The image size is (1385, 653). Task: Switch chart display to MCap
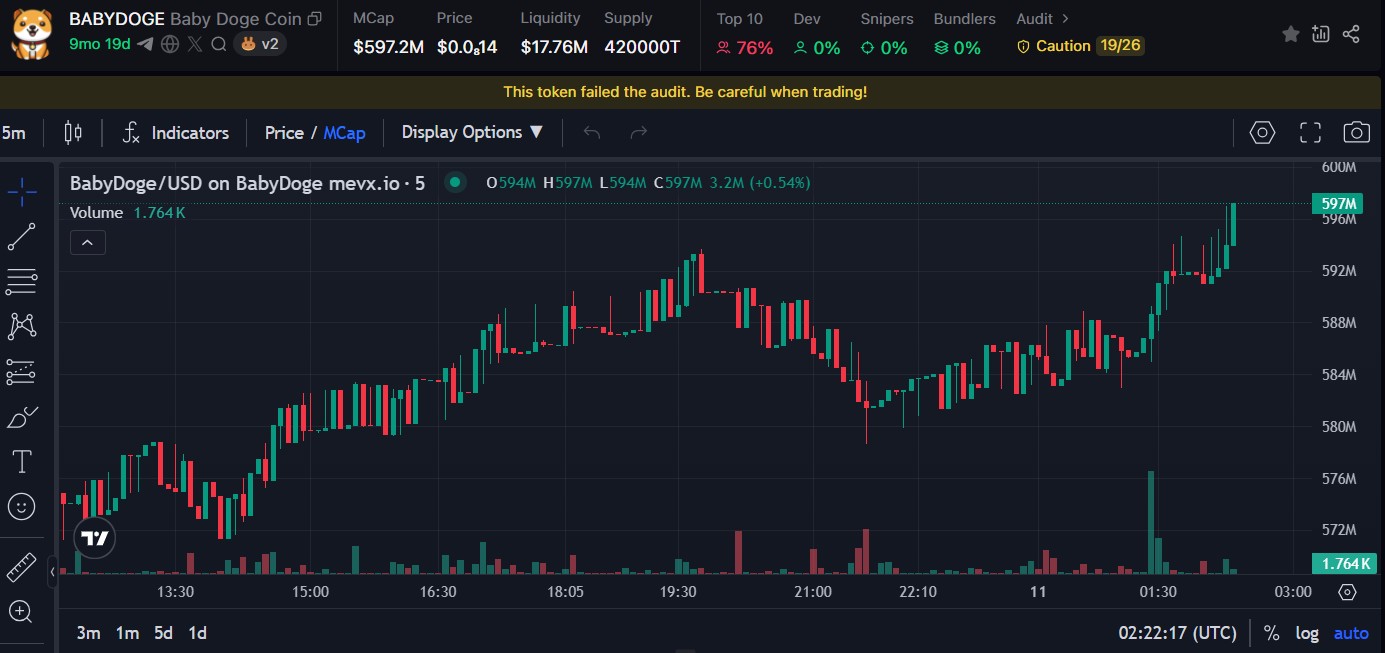(x=344, y=132)
